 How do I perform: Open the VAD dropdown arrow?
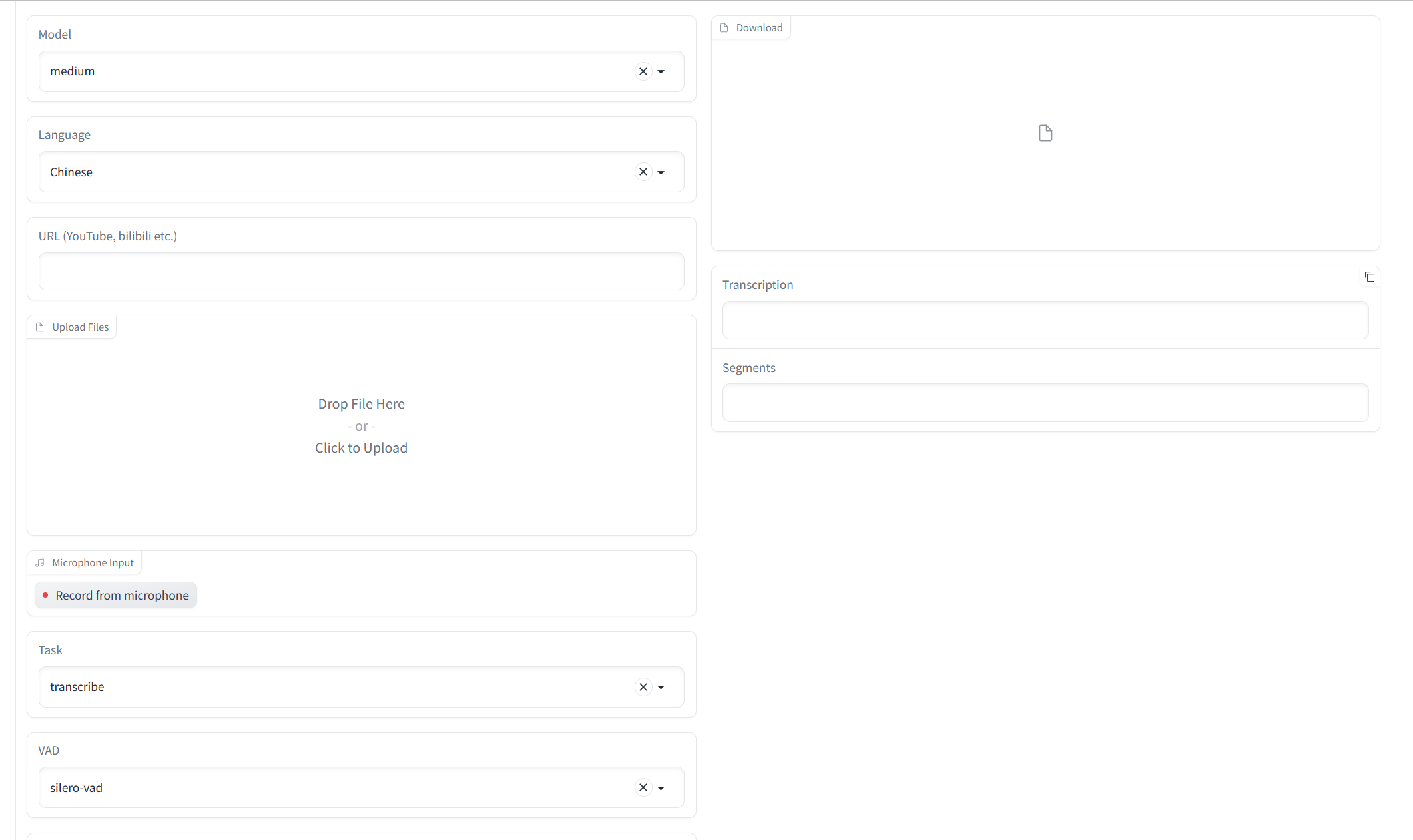(x=661, y=788)
